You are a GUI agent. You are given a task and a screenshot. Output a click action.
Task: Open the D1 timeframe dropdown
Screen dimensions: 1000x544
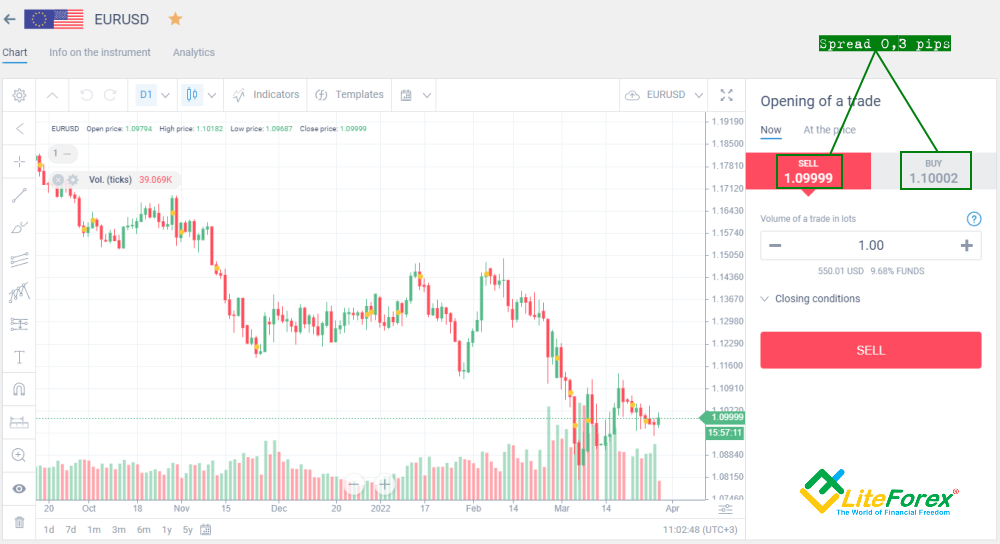point(154,95)
